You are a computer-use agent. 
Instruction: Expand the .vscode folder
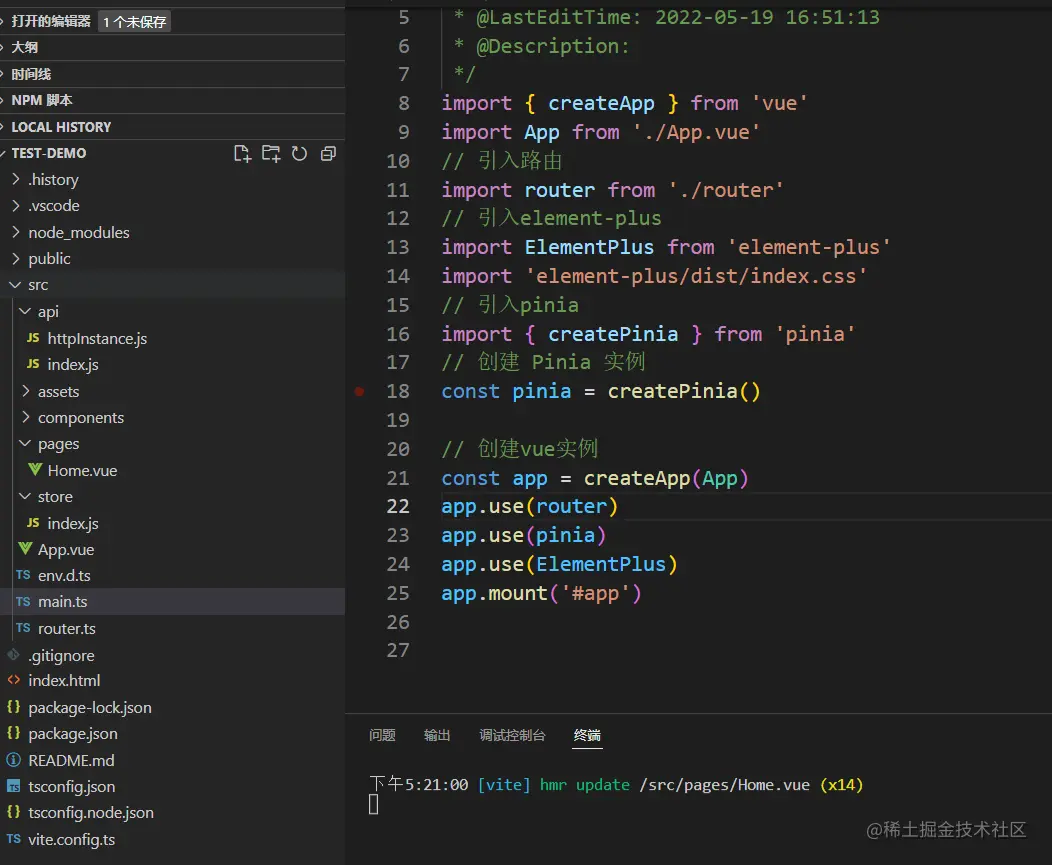[x=172, y=205]
